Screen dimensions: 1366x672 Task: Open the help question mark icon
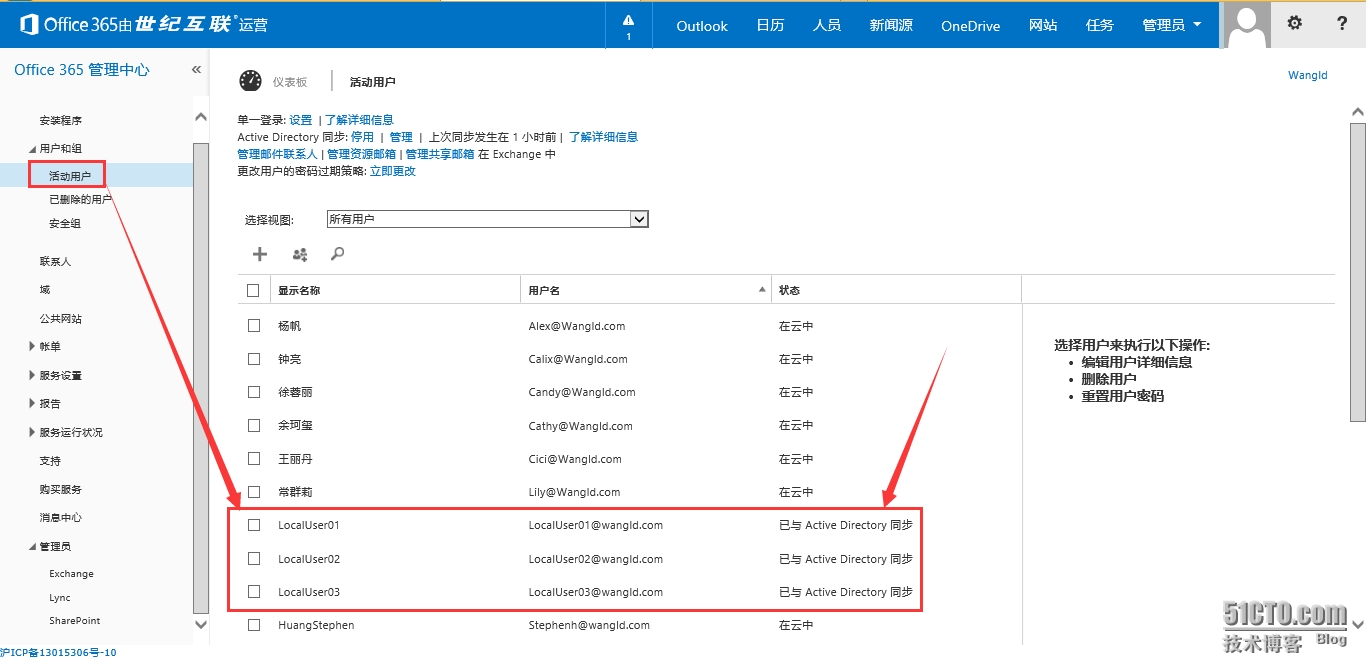point(1342,23)
